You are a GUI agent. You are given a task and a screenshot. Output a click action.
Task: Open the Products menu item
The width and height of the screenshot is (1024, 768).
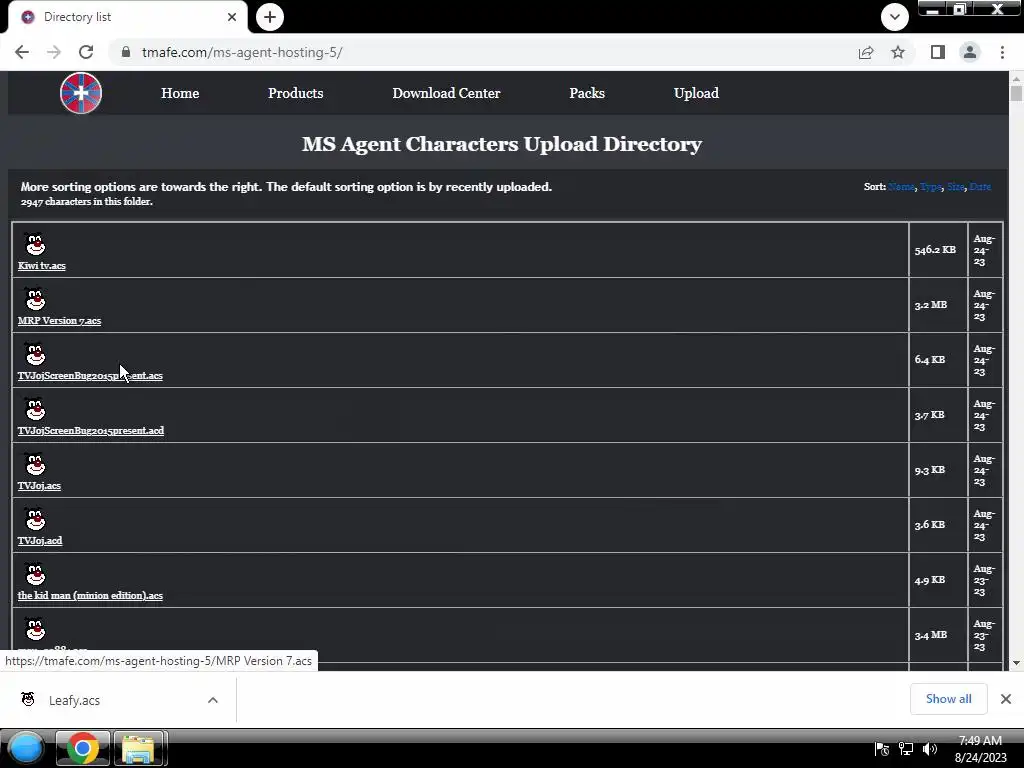coord(295,93)
